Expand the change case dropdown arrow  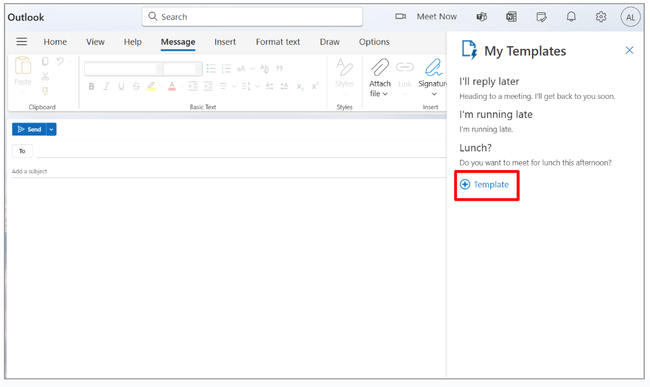[252, 69]
